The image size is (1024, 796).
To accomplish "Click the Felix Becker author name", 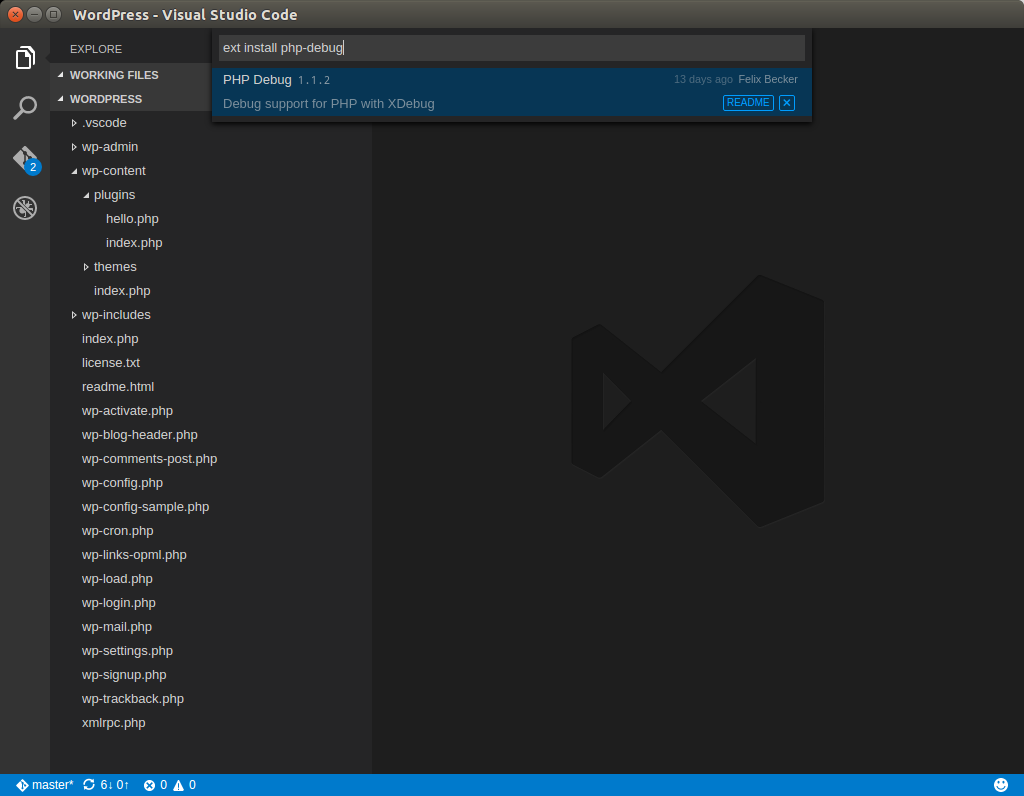I will coord(767,79).
